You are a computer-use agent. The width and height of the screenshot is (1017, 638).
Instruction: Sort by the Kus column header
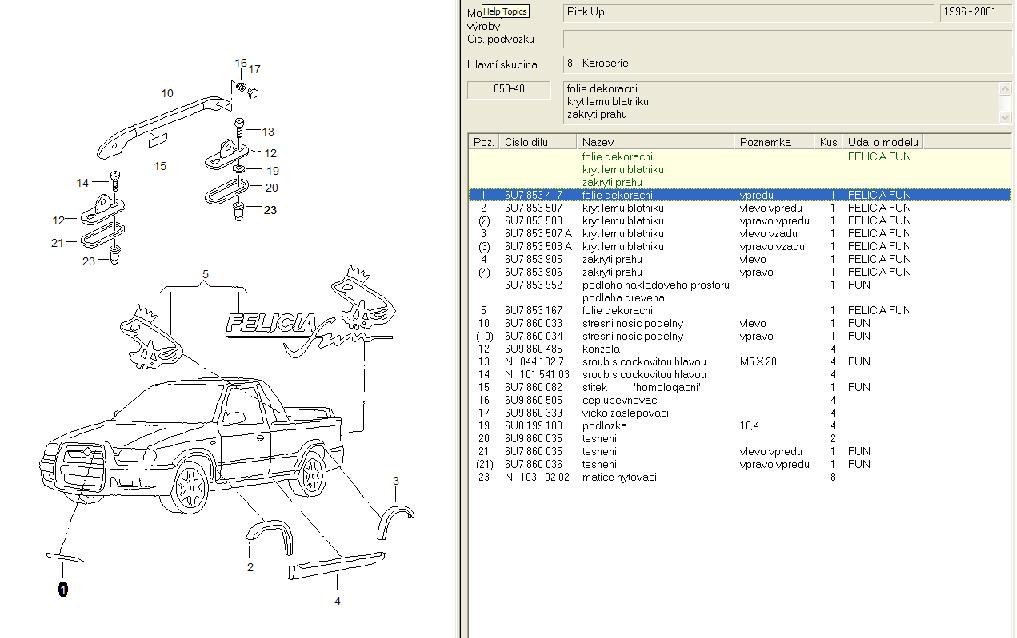[x=828, y=142]
